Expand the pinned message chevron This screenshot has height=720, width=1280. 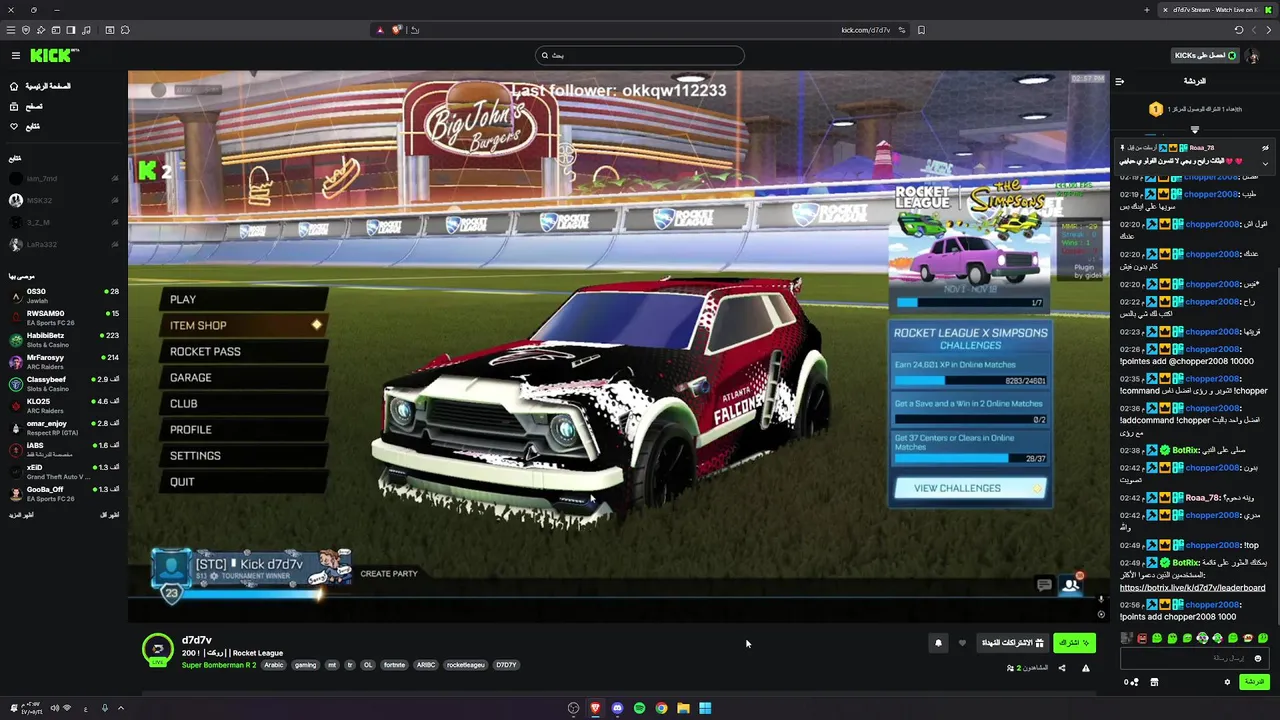pos(1265,163)
